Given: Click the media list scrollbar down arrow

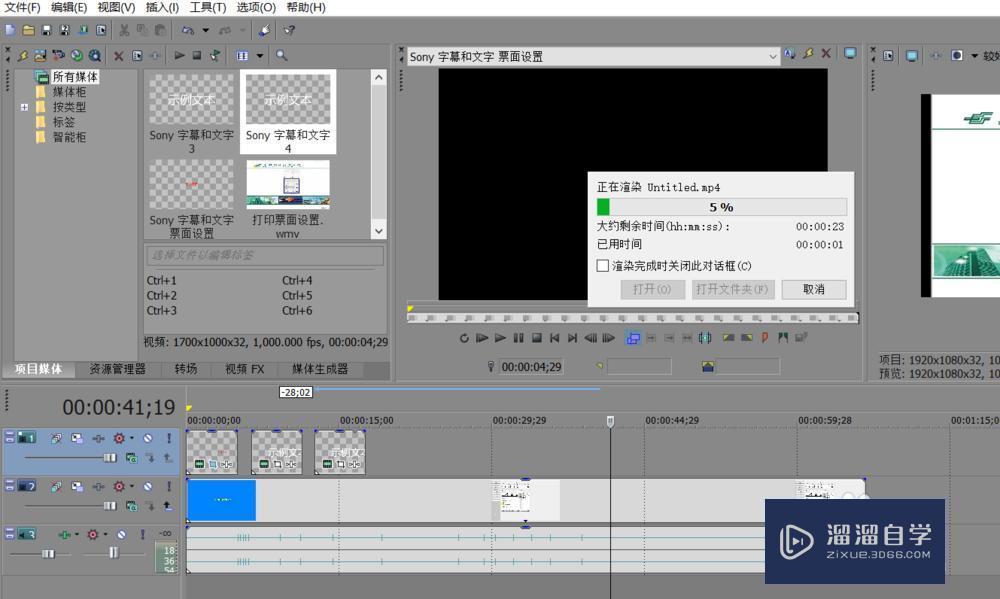Looking at the screenshot, I should point(379,231).
